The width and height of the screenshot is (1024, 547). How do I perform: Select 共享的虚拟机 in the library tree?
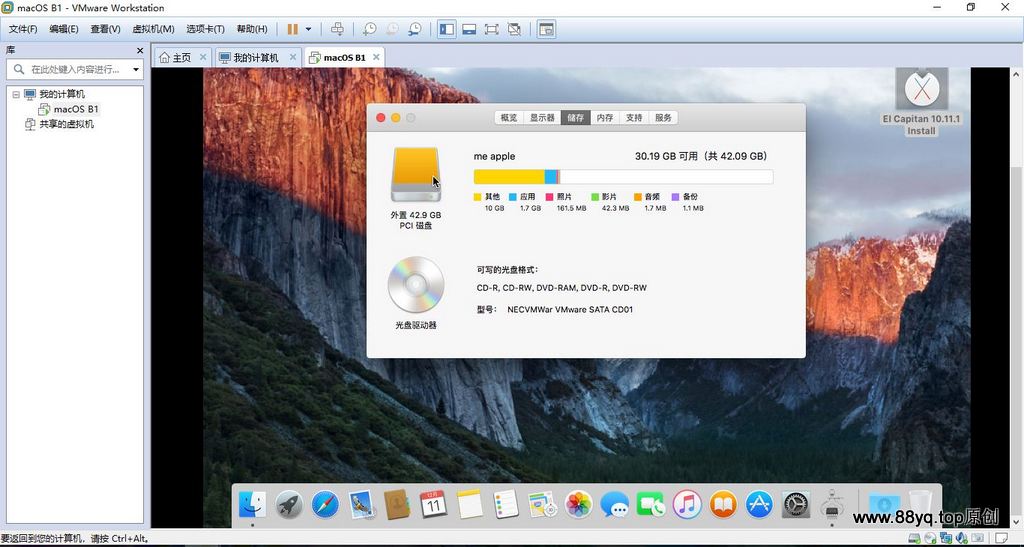click(66, 124)
